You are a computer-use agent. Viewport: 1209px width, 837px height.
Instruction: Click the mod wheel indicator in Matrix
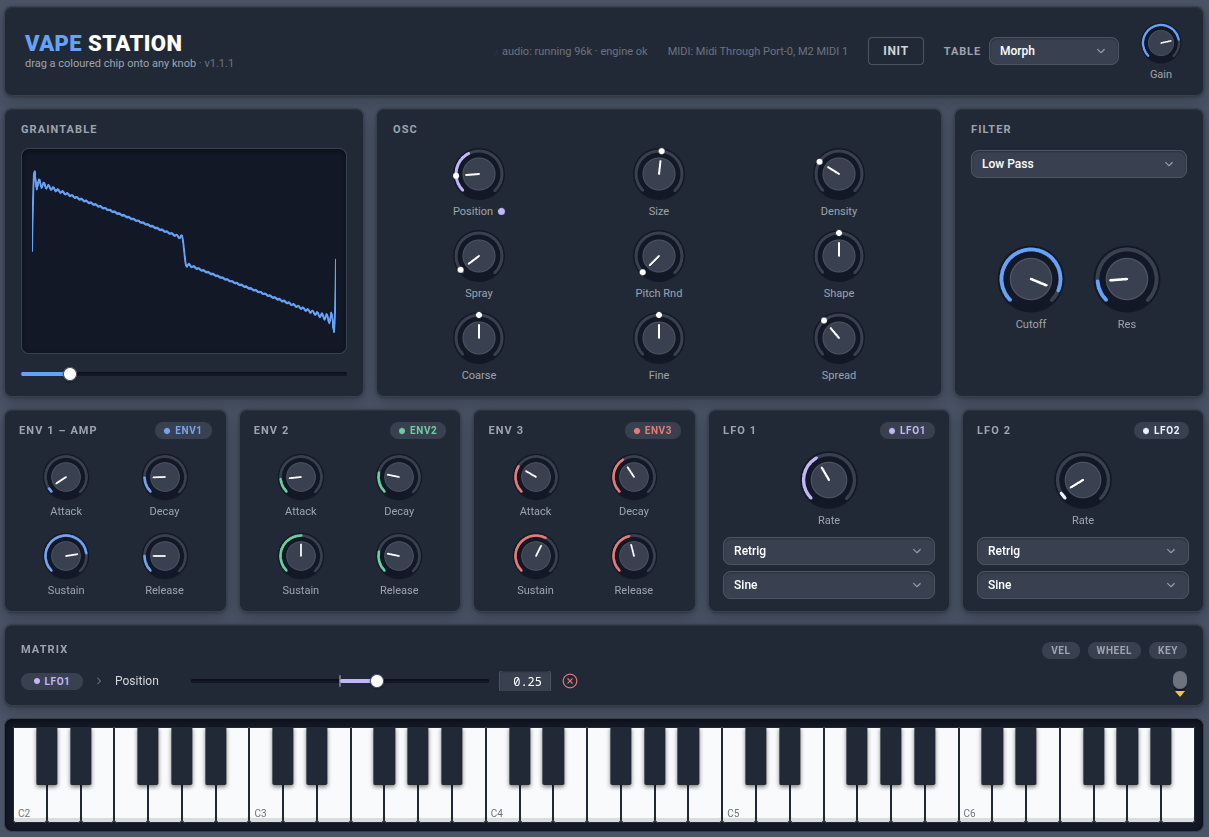coord(1180,682)
